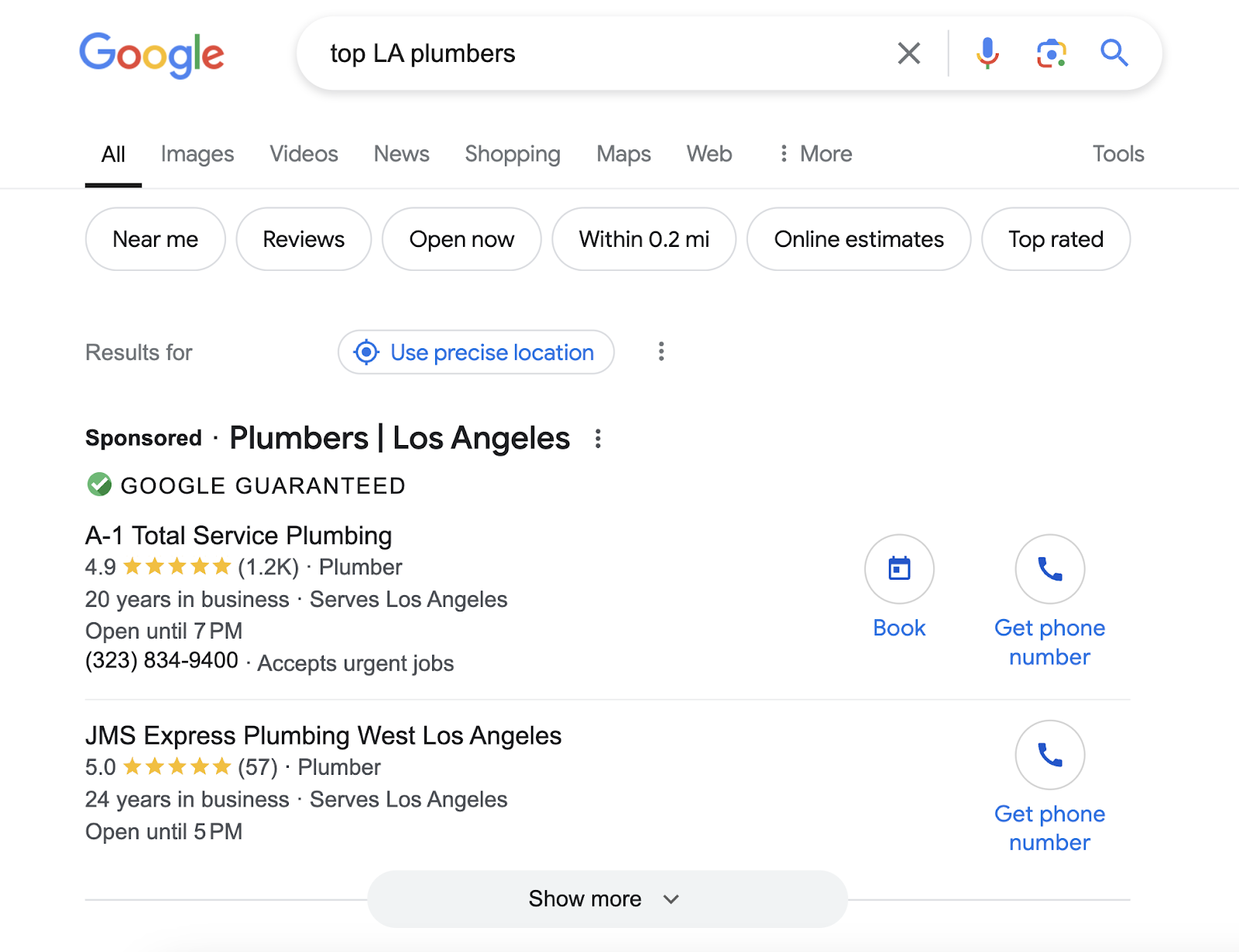Open the A-1 Total Service Plumbing listing
This screenshot has width=1239, height=952.
coord(239,535)
